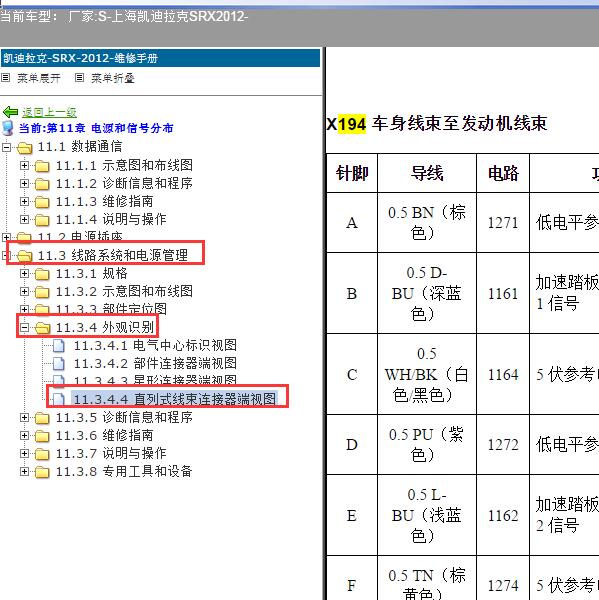Click folder icon of 11.3.6 维修指南
Image resolution: width=599 pixels, height=600 pixels.
(42, 436)
